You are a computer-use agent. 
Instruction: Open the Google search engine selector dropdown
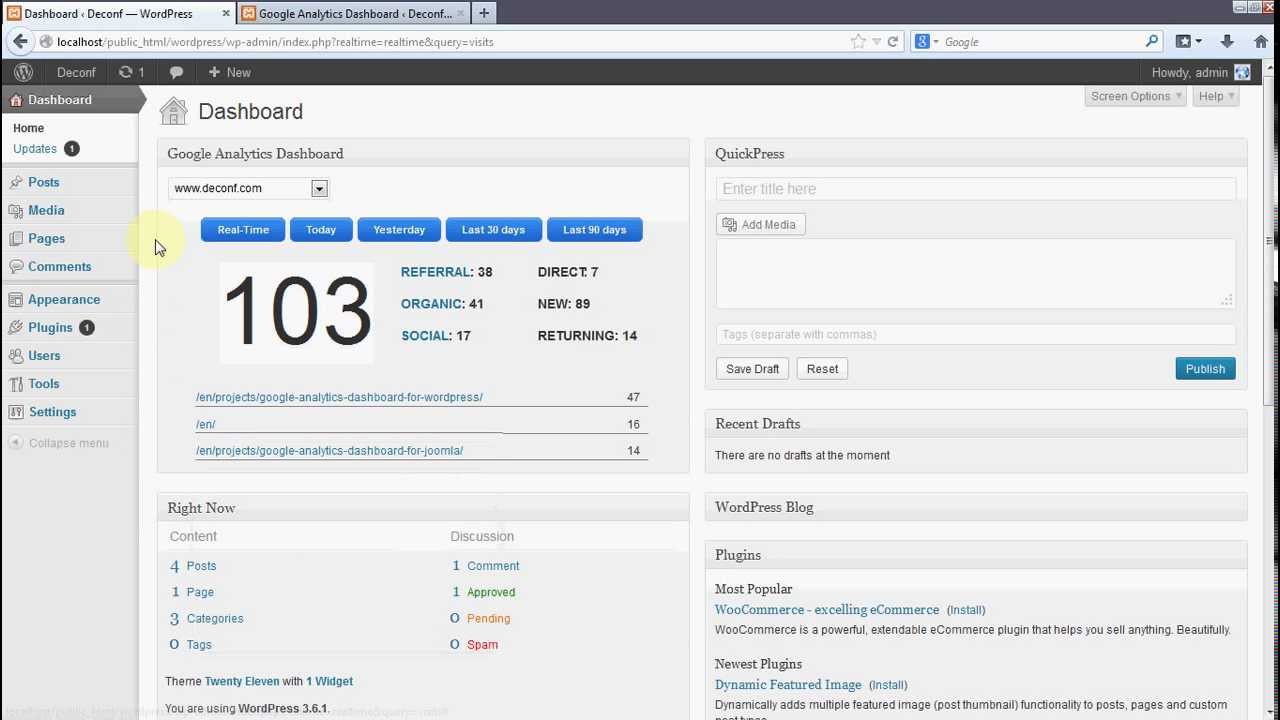tap(927, 41)
